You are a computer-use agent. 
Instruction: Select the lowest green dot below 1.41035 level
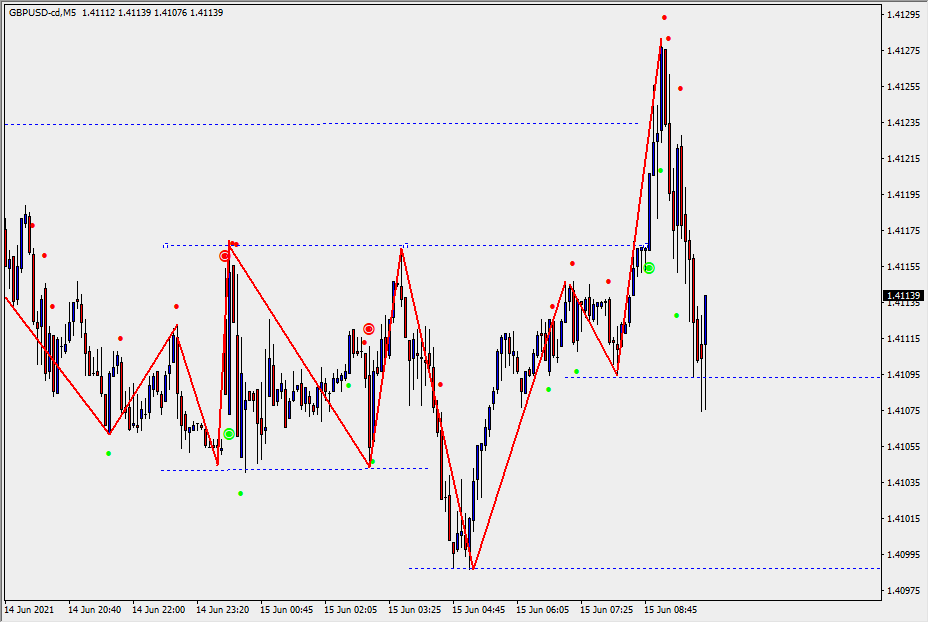click(240, 493)
